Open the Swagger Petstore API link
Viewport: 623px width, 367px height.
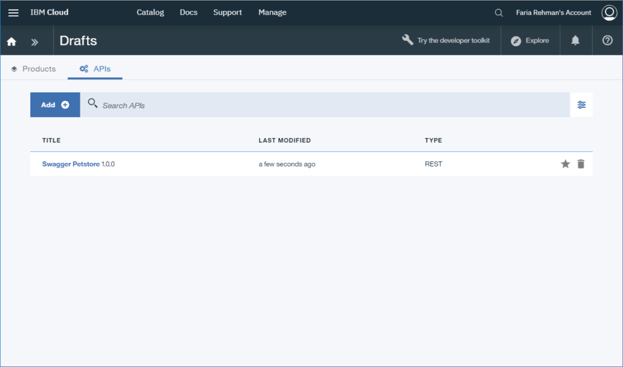tap(71, 164)
